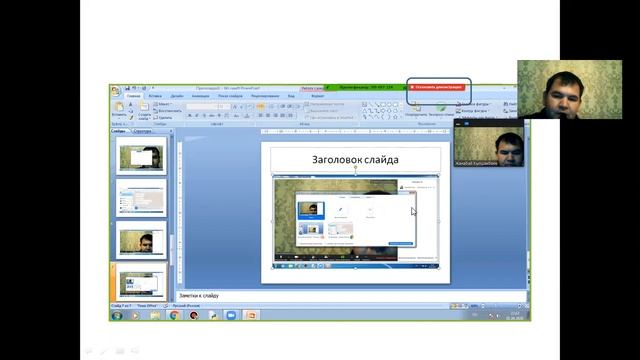This screenshot has width=640, height=360.
Task: Select the star shape in shapes gallery
Action: 395,117
